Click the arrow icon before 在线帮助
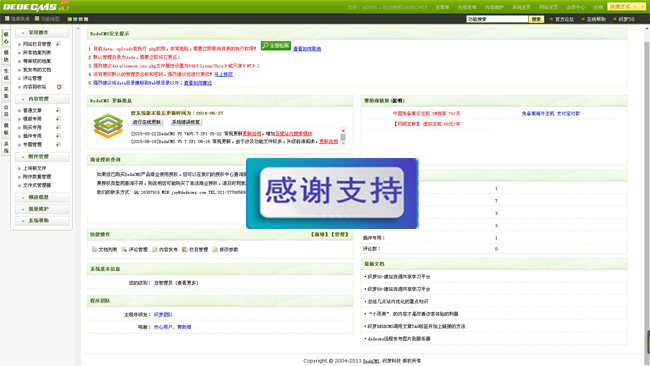The height and width of the screenshot is (366, 650). [583, 19]
